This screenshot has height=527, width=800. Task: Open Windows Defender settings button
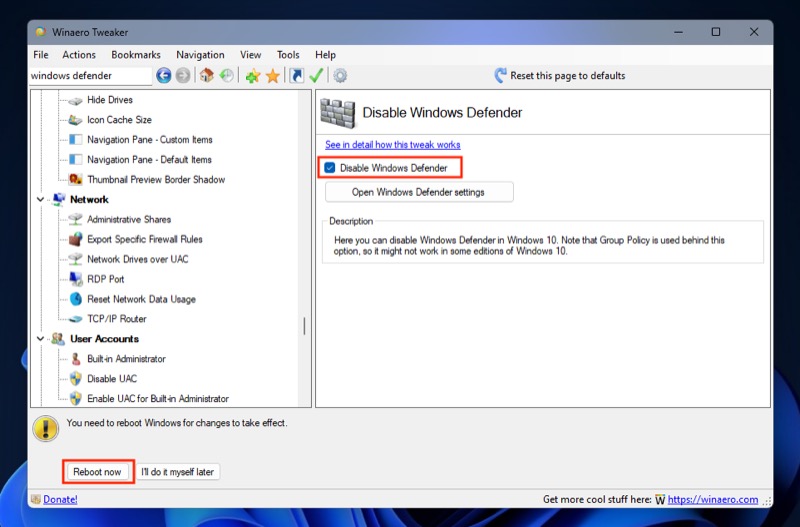pos(419,192)
